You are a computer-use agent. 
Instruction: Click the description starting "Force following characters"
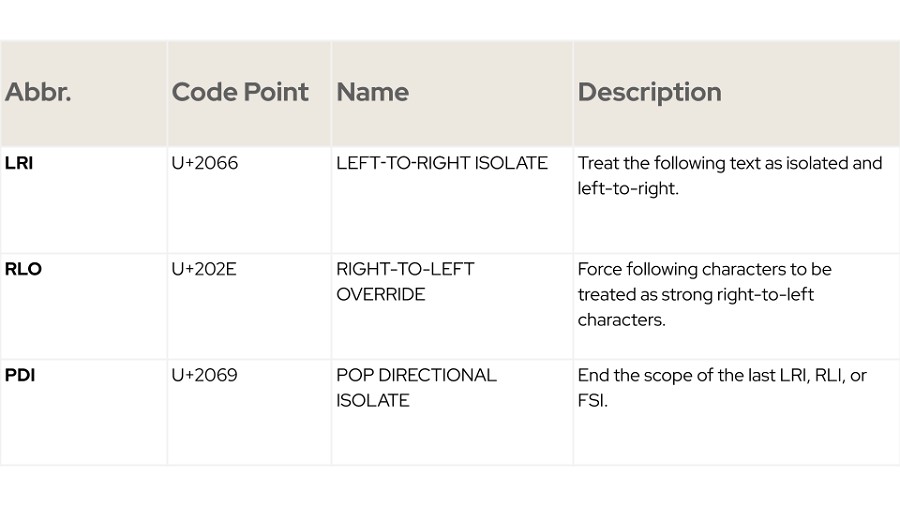704,269
